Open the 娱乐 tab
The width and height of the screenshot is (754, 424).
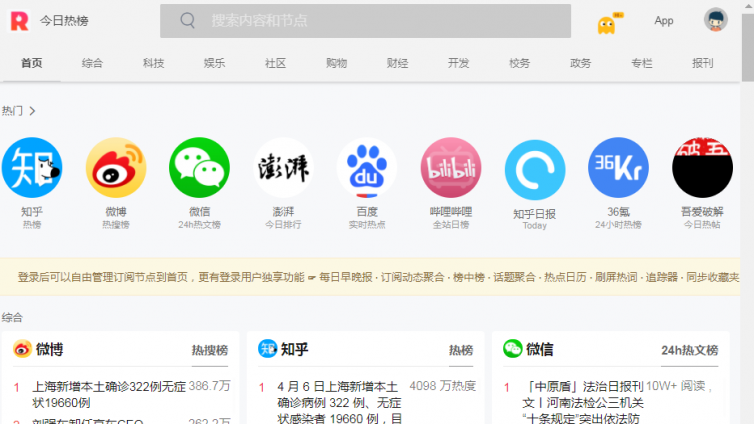pos(214,63)
